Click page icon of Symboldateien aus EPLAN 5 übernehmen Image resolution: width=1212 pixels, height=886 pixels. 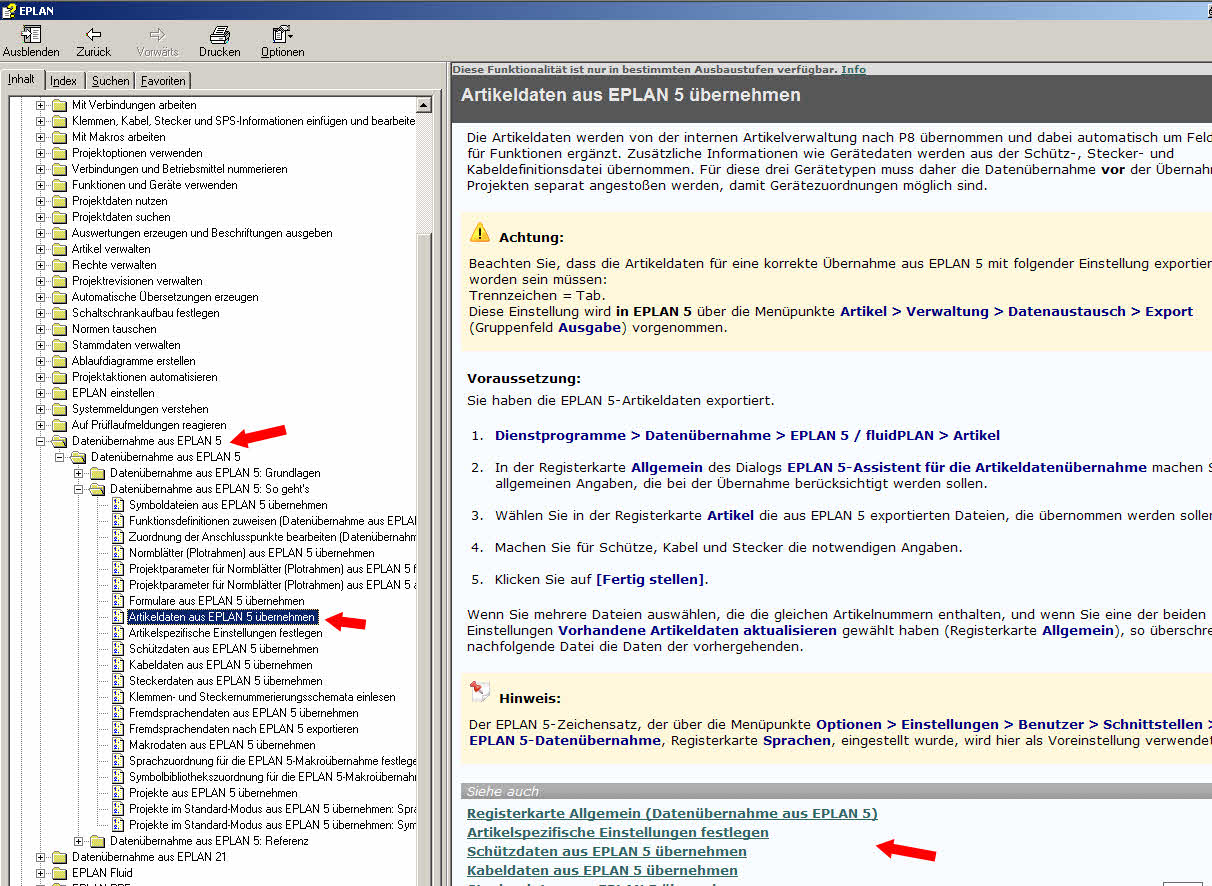point(117,505)
